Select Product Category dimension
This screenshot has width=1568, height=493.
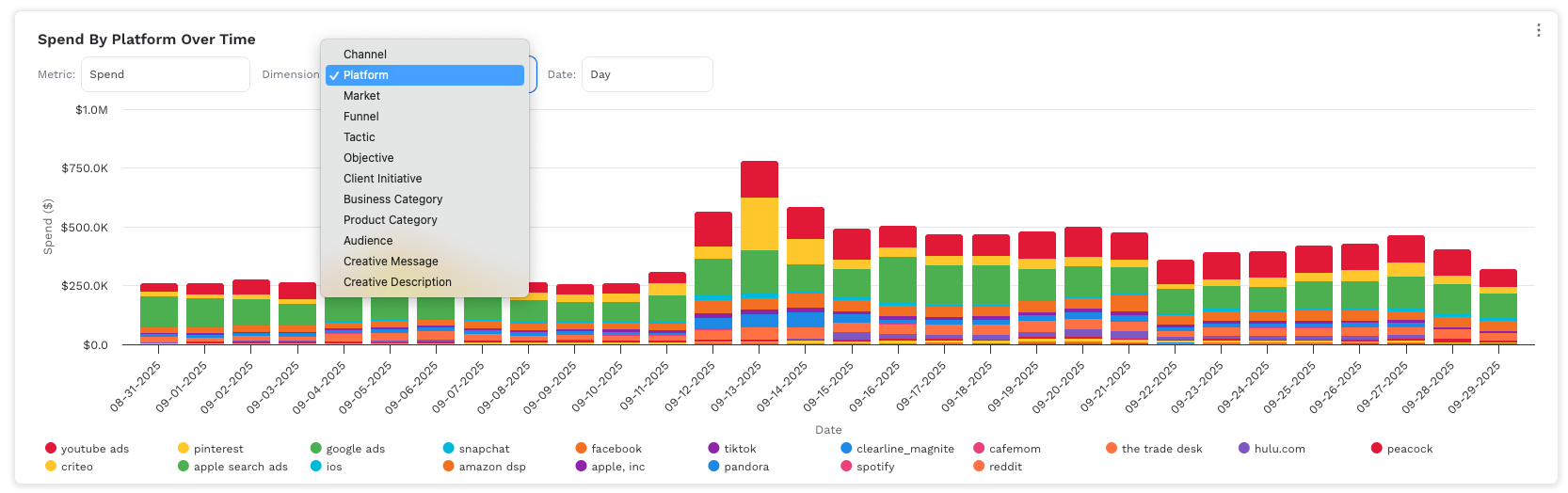coord(390,220)
